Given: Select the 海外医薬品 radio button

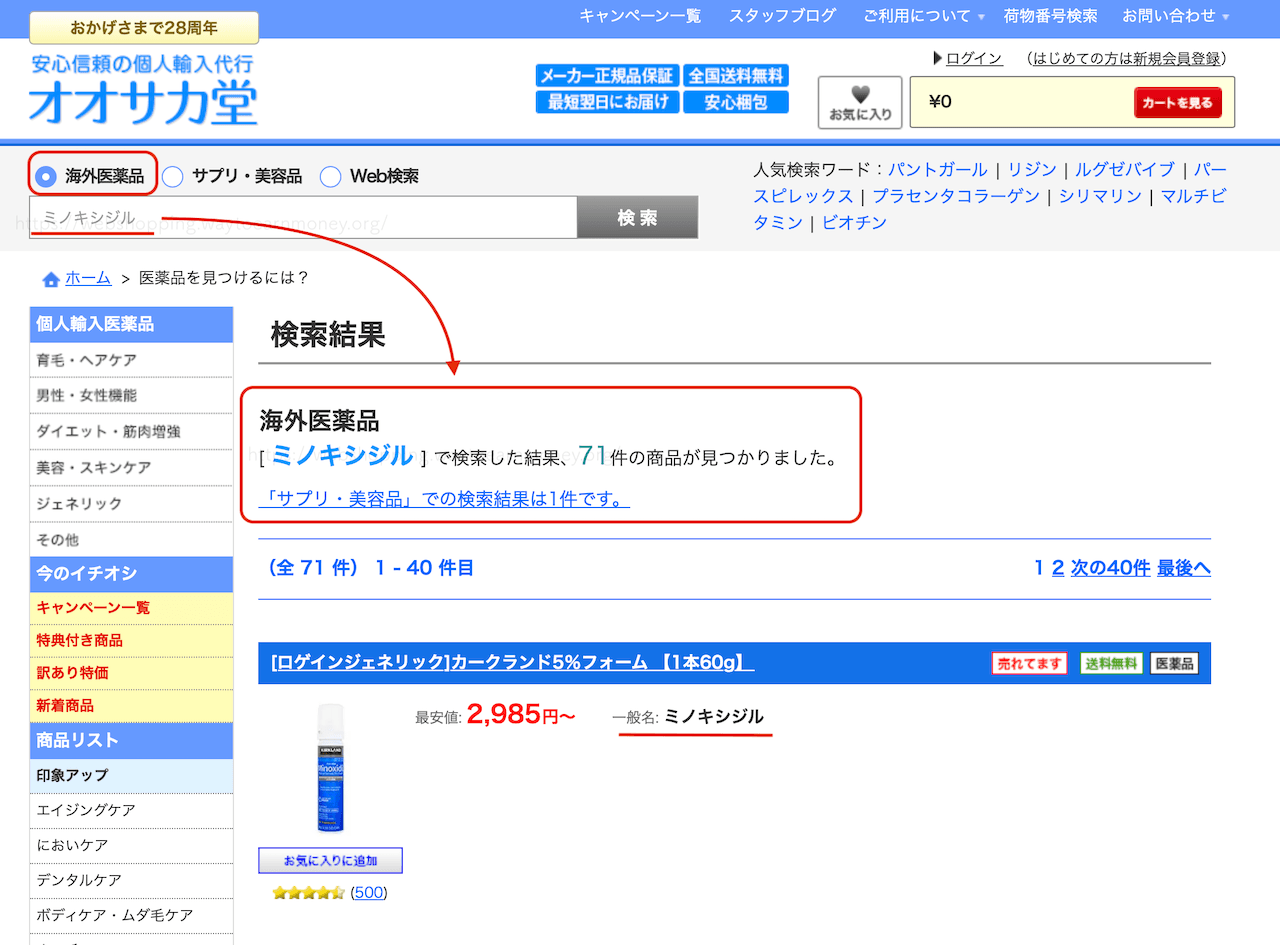Looking at the screenshot, I should 46,175.
